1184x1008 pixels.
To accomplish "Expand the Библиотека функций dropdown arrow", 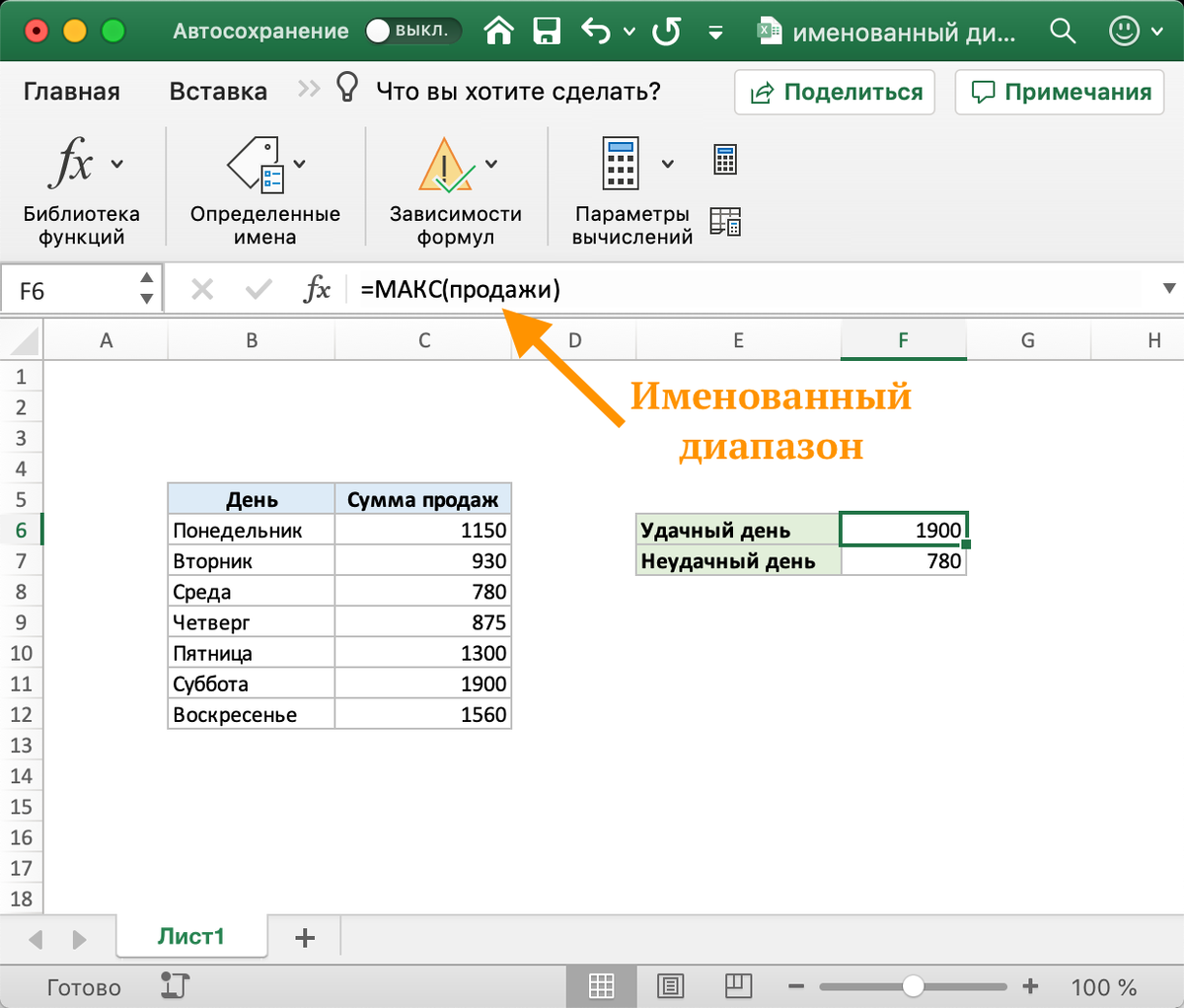I will click(117, 164).
